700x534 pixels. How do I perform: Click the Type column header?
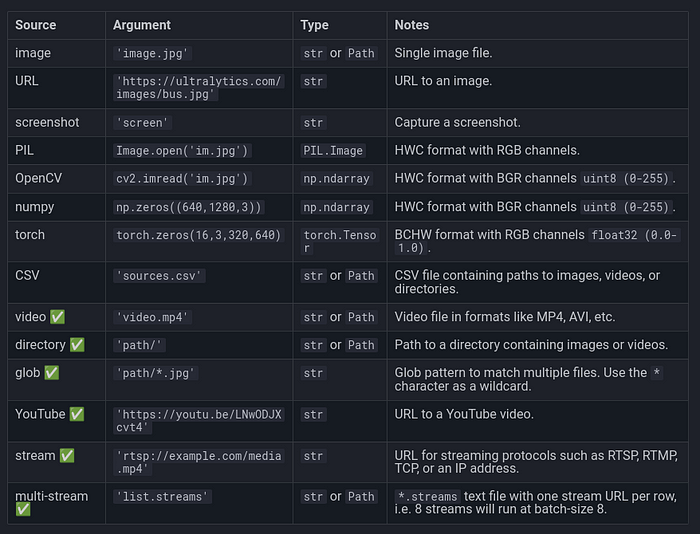317,25
